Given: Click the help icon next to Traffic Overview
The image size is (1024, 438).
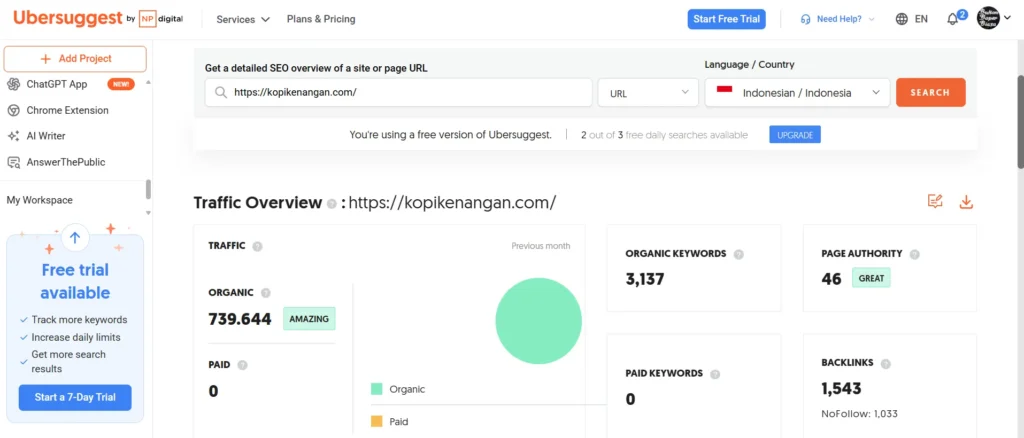Looking at the screenshot, I should [332, 204].
